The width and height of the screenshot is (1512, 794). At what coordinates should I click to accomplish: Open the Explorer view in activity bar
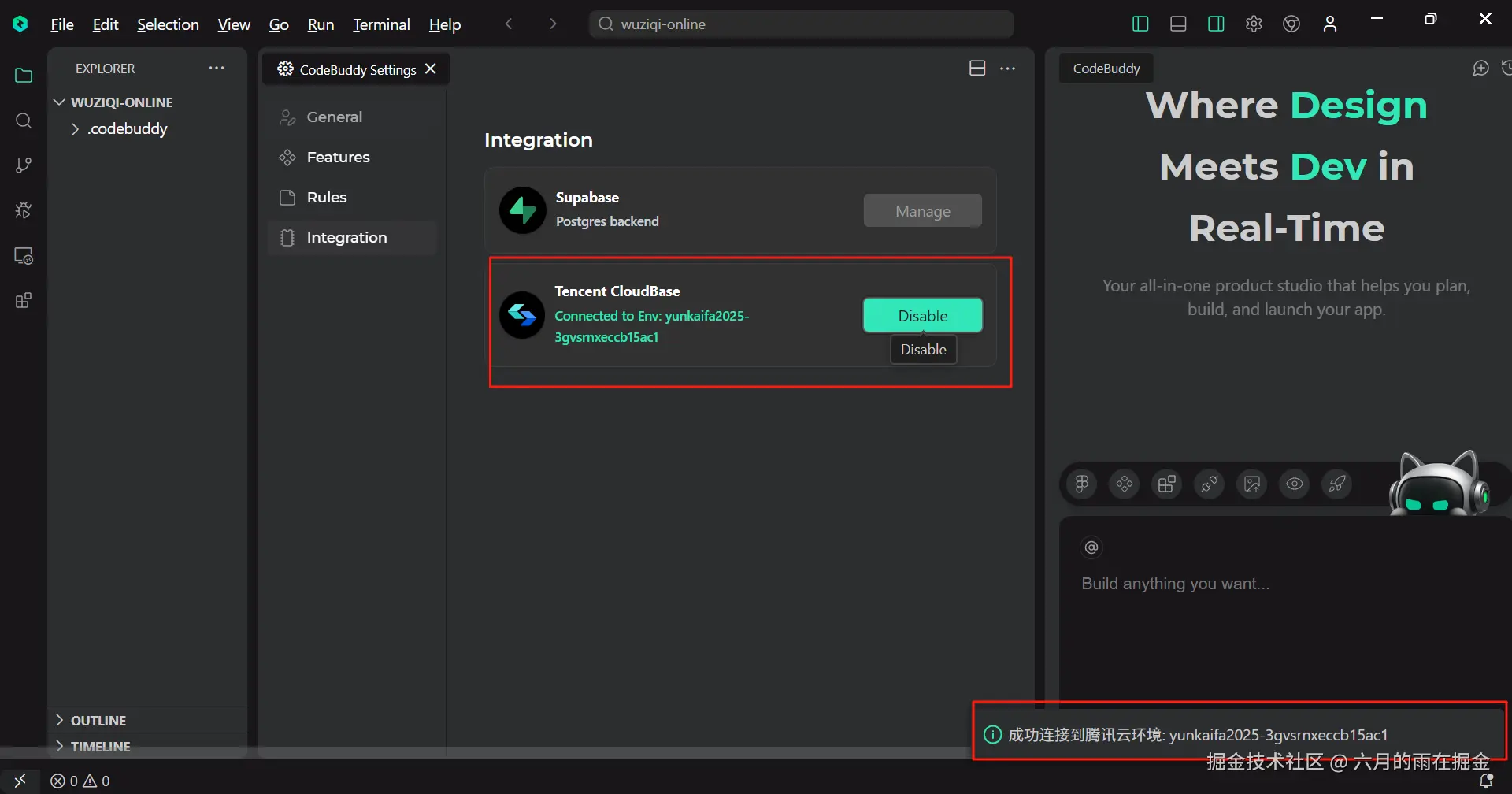point(24,76)
